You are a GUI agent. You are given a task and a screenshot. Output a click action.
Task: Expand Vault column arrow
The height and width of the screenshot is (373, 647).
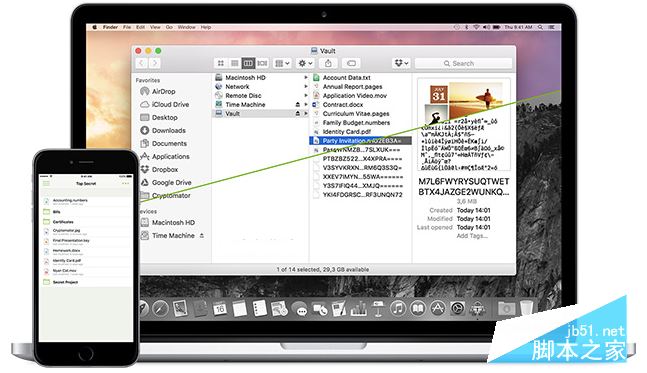(x=306, y=113)
